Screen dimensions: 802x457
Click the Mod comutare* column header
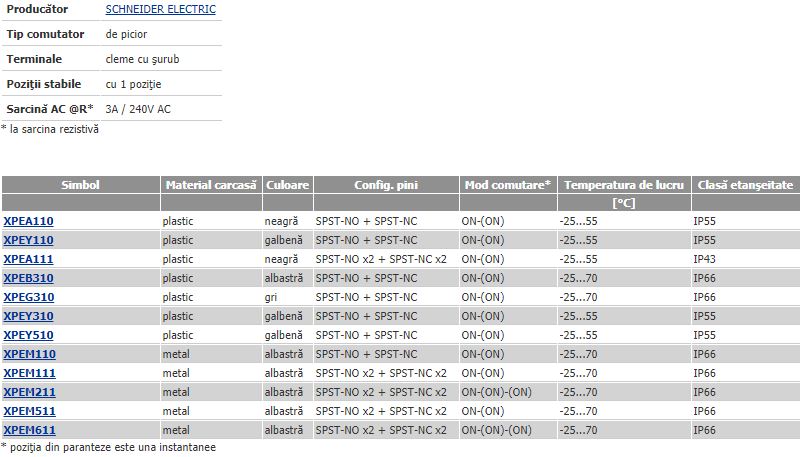pyautogui.click(x=508, y=185)
